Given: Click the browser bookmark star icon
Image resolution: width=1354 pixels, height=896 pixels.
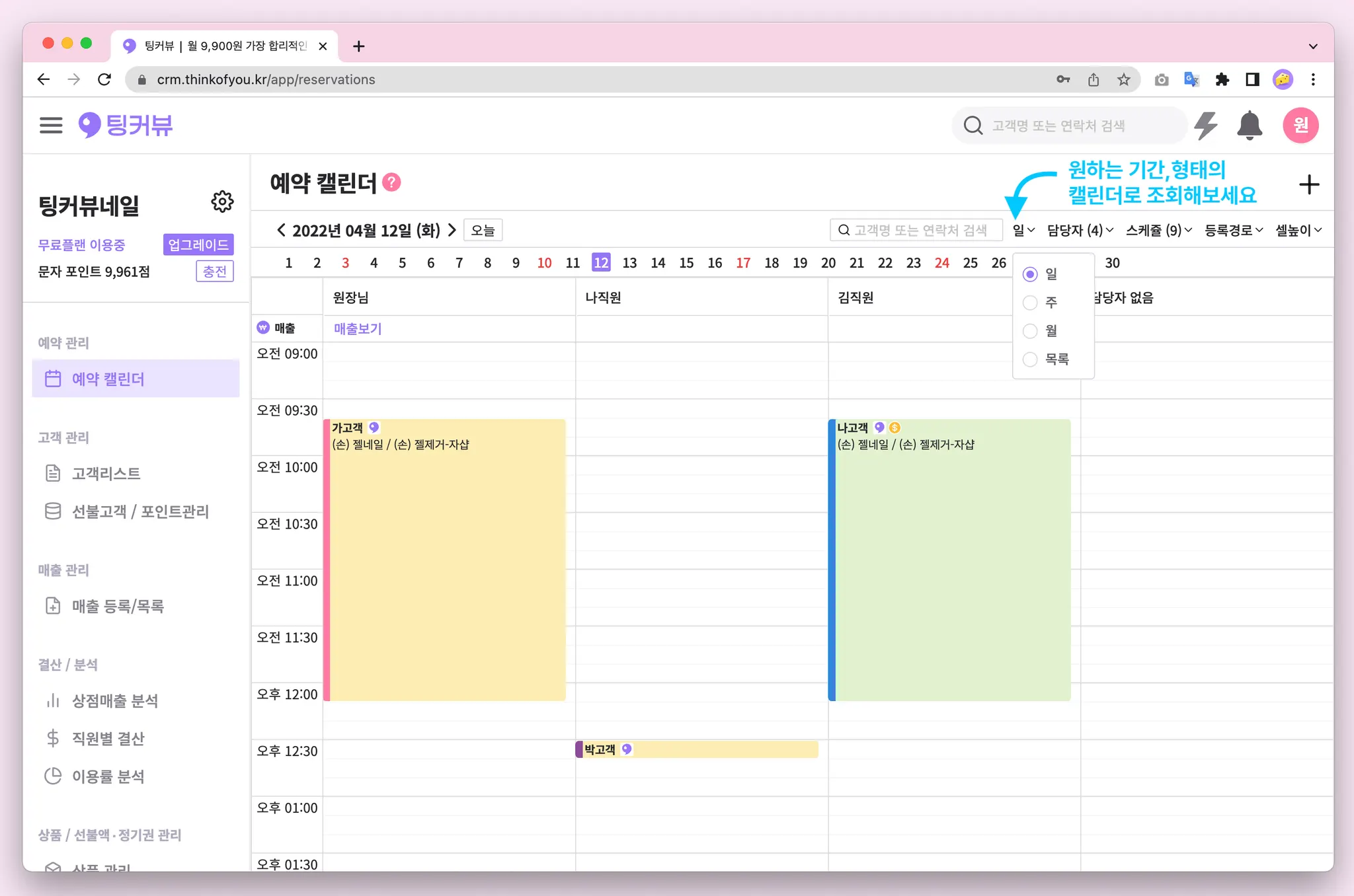Looking at the screenshot, I should (x=1123, y=80).
